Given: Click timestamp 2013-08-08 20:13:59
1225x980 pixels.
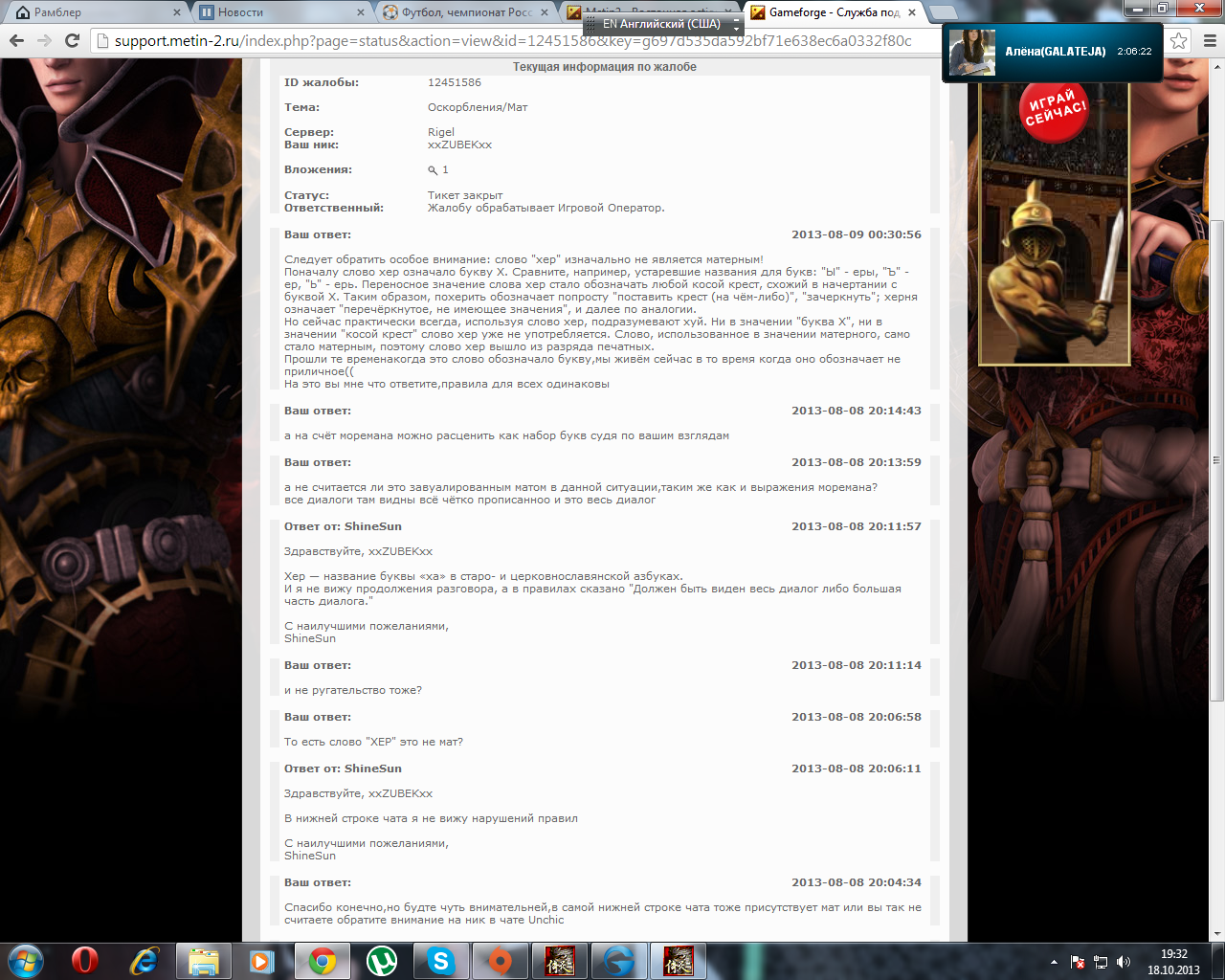Looking at the screenshot, I should tap(857, 462).
